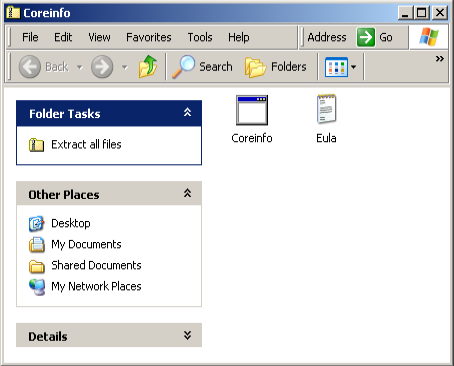Open the Favorites menu

pos(149,37)
